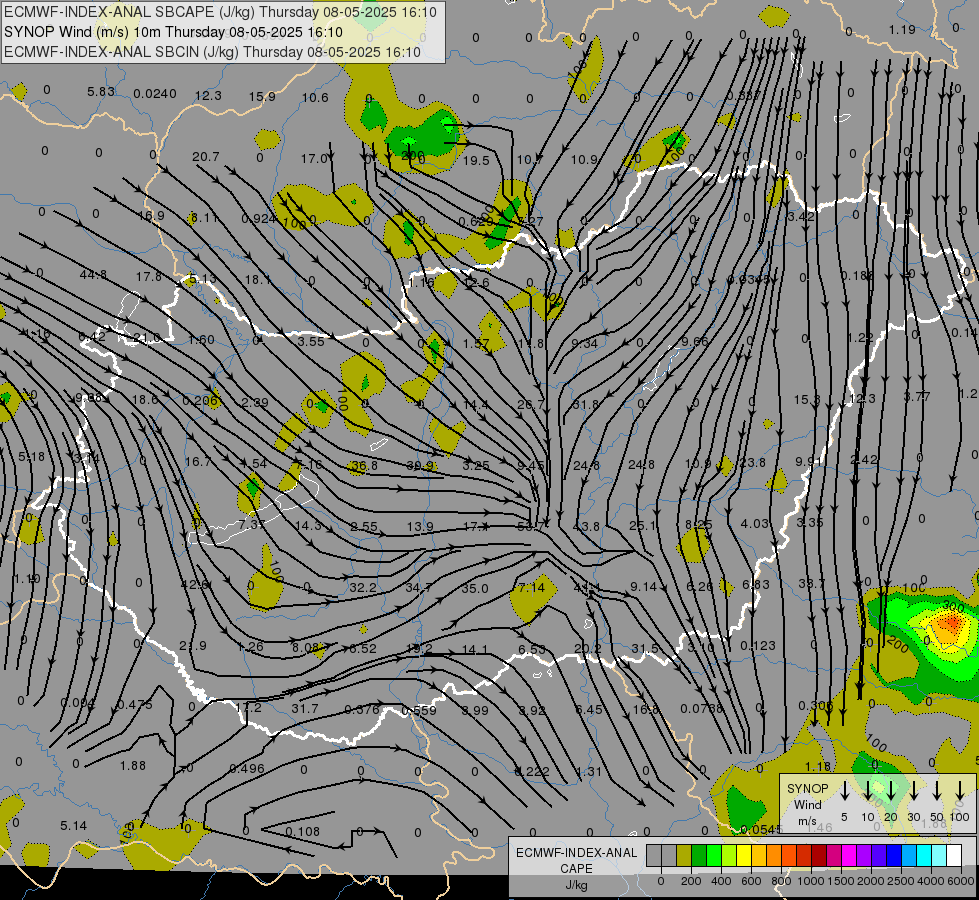The width and height of the screenshot is (979, 900).
Task: Click the map value 25.1
Action: [x=642, y=525]
